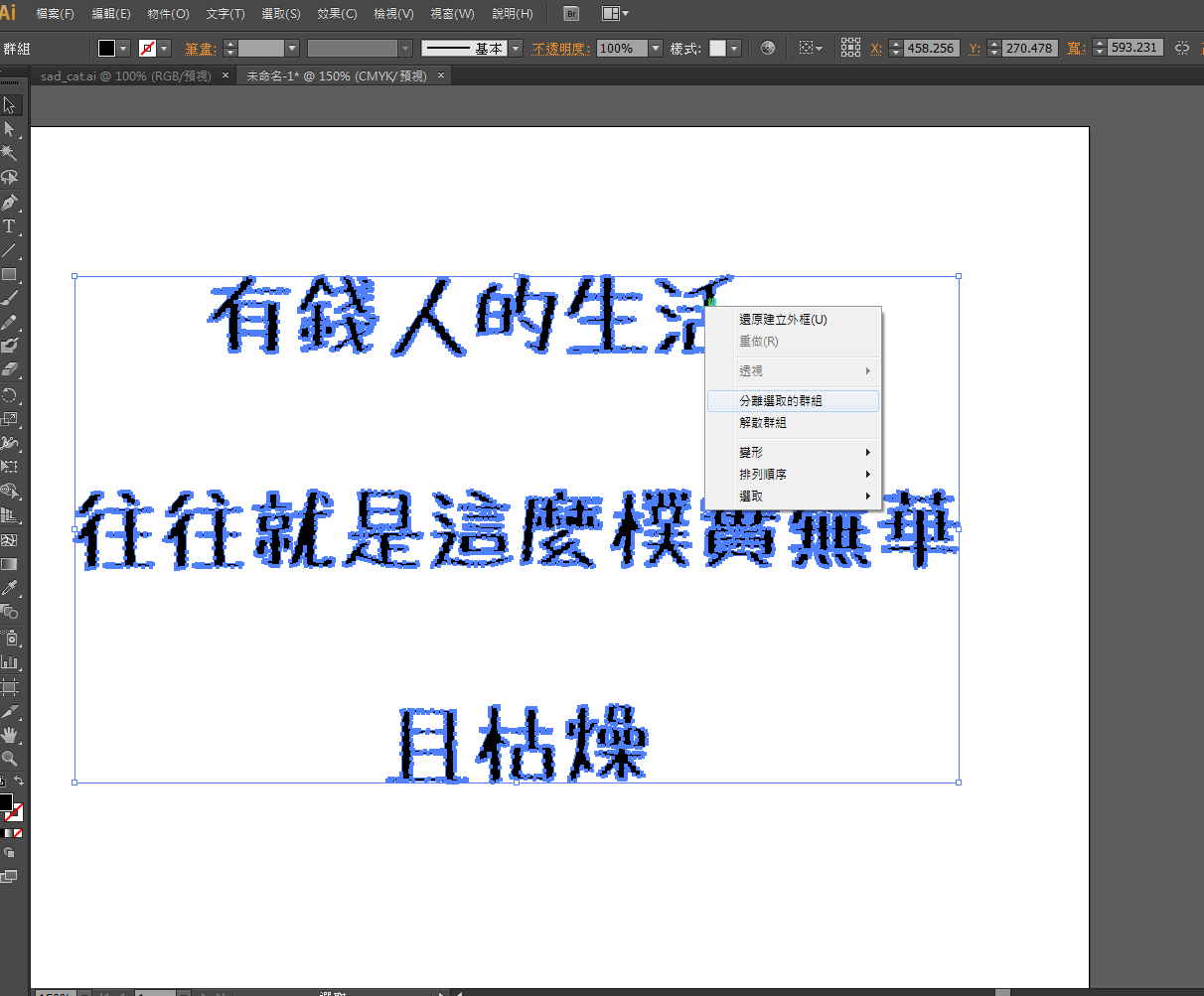Viewport: 1204px width, 996px height.
Task: Open the stroke color dropdown in control bar
Action: pos(164,48)
